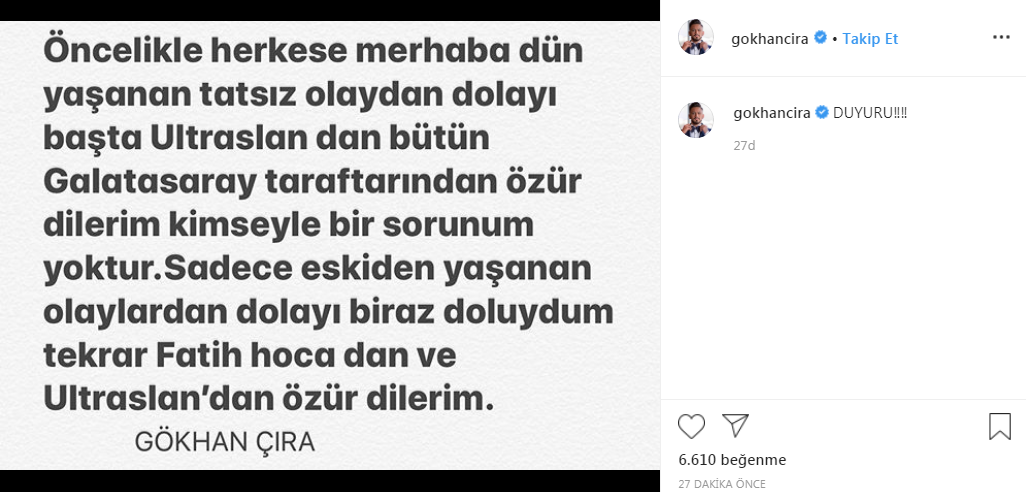Open the three-dots more options menu
The width and height of the screenshot is (1026, 492).
point(1001,38)
